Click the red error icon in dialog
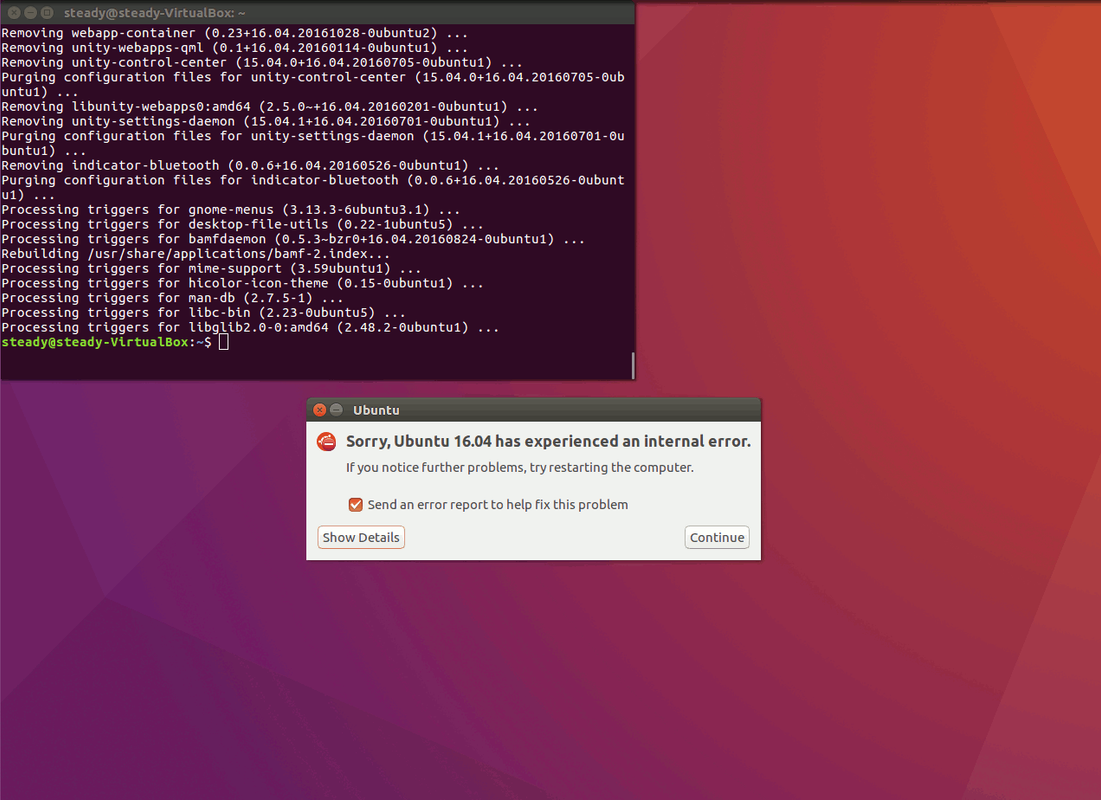Image resolution: width=1101 pixels, height=800 pixels. [x=327, y=441]
